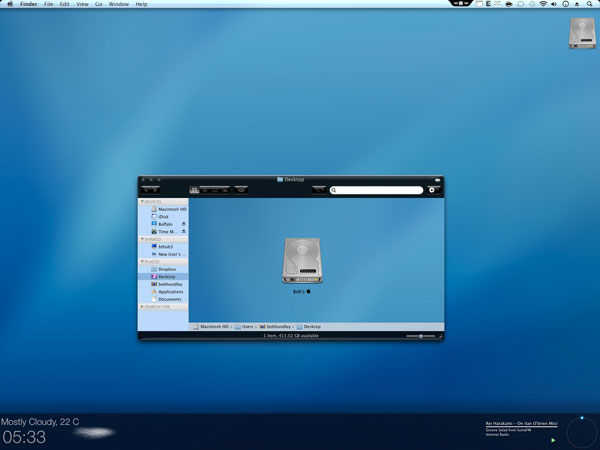Adjust the icon size slider
This screenshot has width=600, height=450.
coord(421,336)
